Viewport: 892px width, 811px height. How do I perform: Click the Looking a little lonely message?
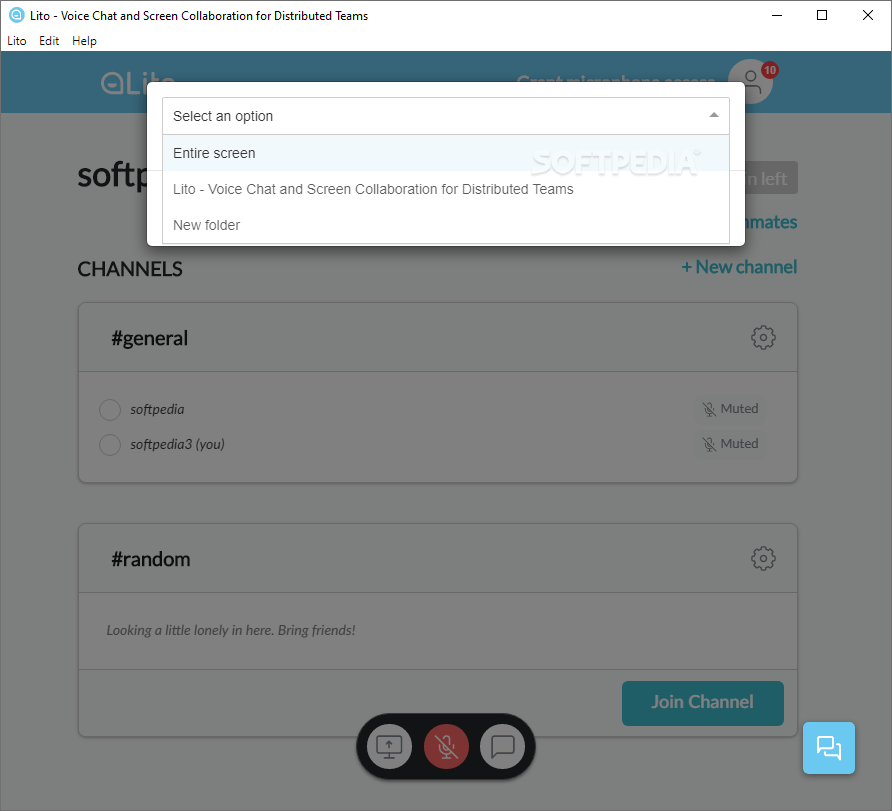231,630
